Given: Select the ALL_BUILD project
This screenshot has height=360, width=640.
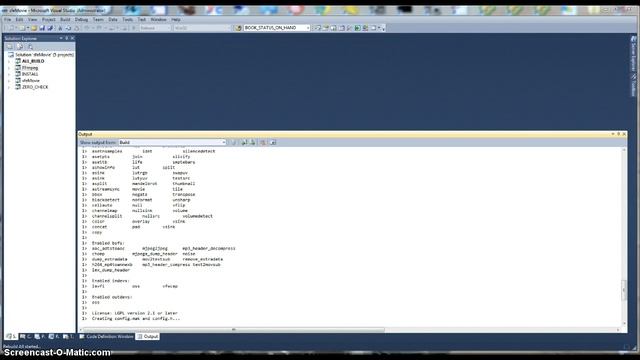Looking at the screenshot, I should pos(33,61).
